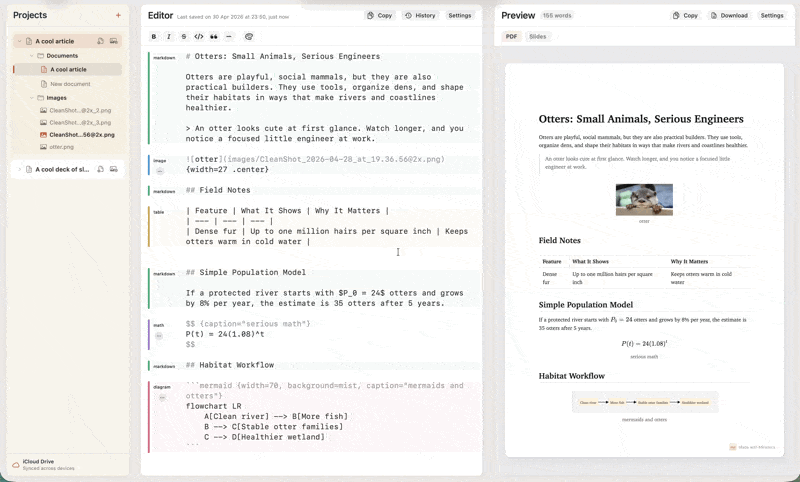Open the Editor History button
This screenshot has width=800, height=482.
420,16
